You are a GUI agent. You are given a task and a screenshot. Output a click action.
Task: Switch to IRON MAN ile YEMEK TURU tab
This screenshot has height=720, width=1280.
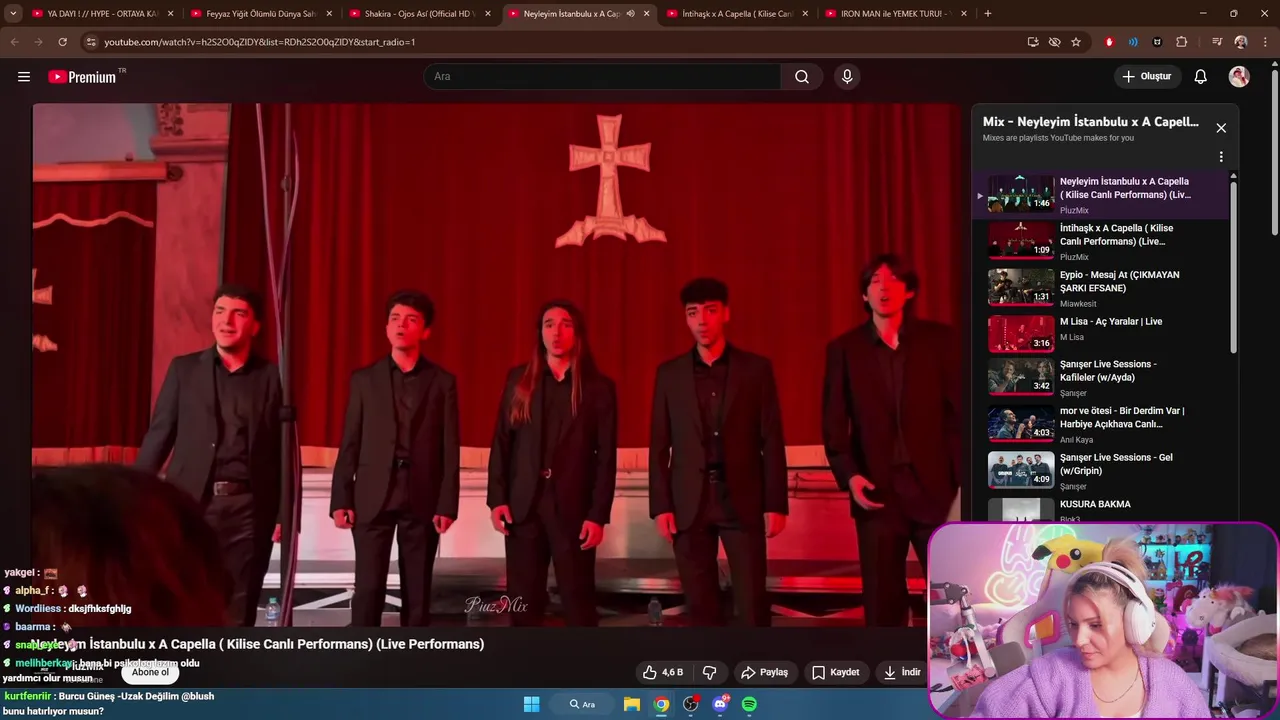895,13
